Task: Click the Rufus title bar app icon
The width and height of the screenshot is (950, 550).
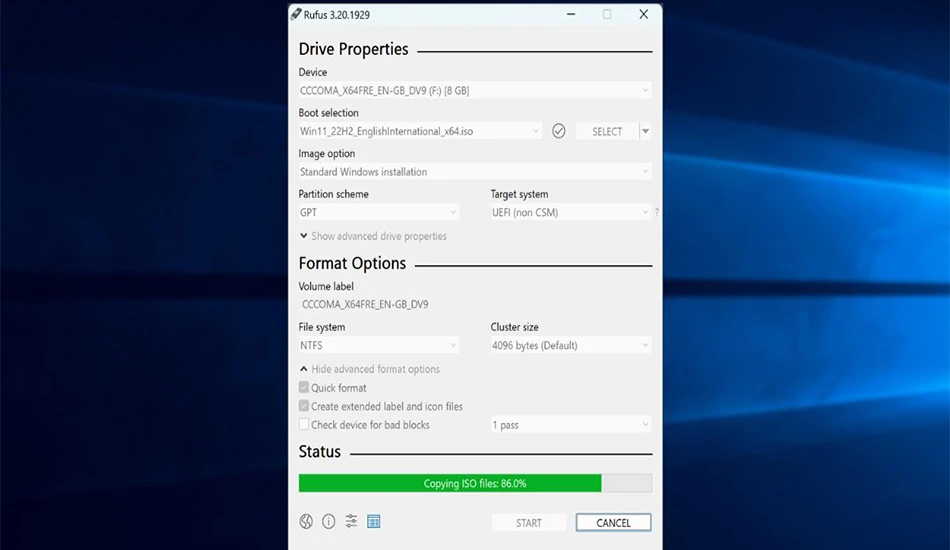Action: click(x=296, y=14)
